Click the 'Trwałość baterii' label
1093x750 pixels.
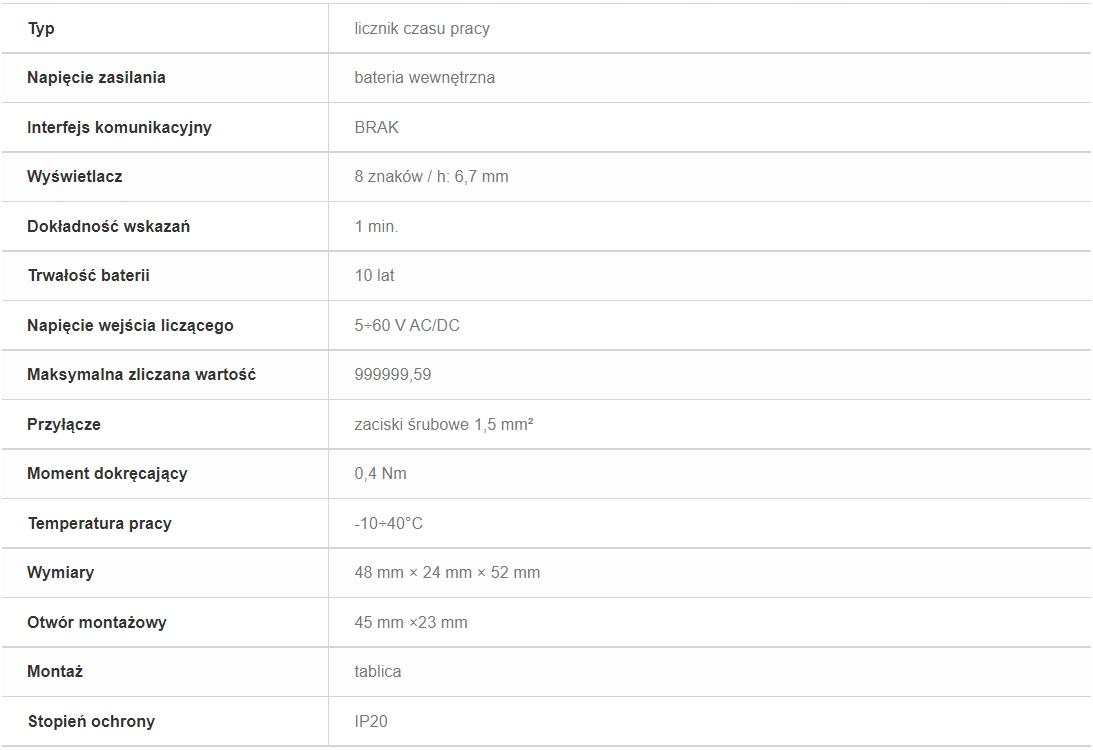89,276
